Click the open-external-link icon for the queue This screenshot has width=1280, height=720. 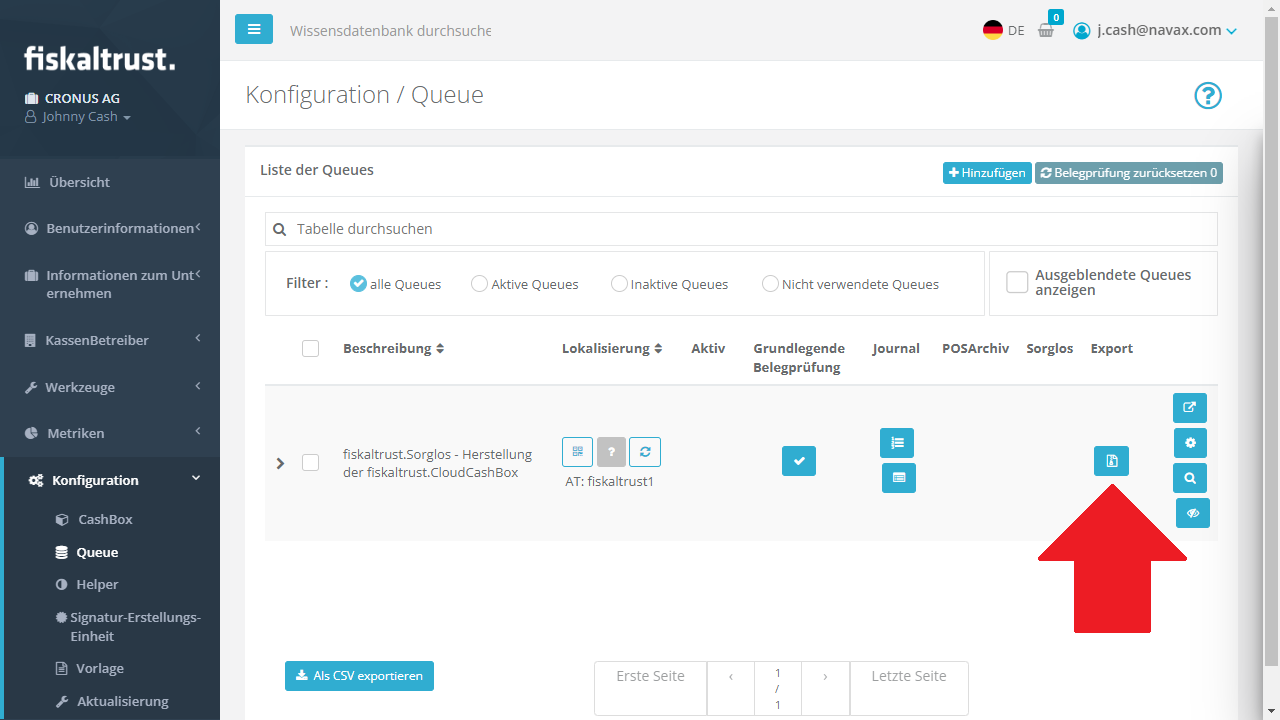1190,408
